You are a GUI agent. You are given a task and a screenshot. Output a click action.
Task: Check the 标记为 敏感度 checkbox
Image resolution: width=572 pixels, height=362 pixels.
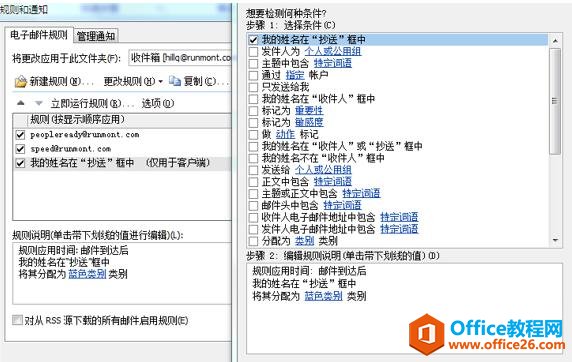tap(253, 123)
